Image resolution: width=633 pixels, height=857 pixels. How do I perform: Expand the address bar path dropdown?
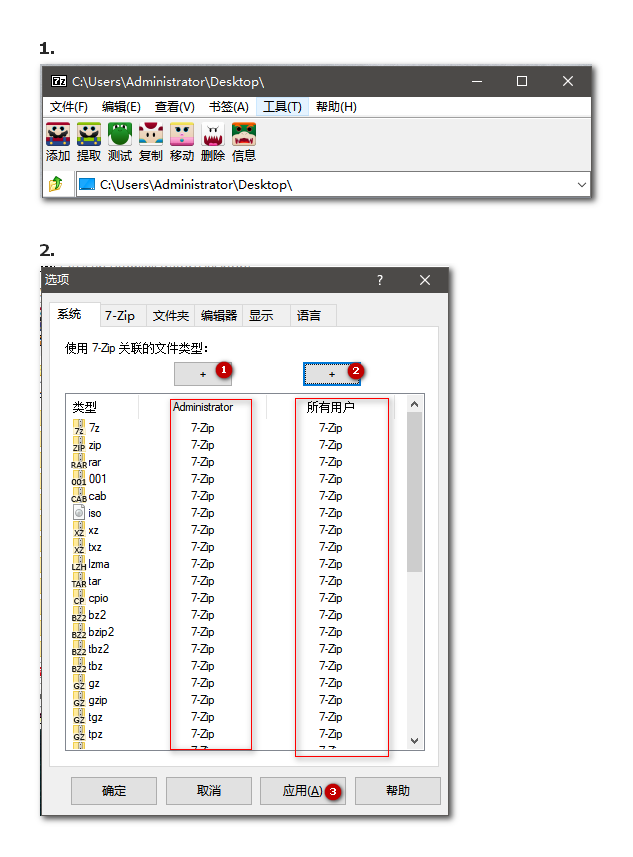pos(582,185)
